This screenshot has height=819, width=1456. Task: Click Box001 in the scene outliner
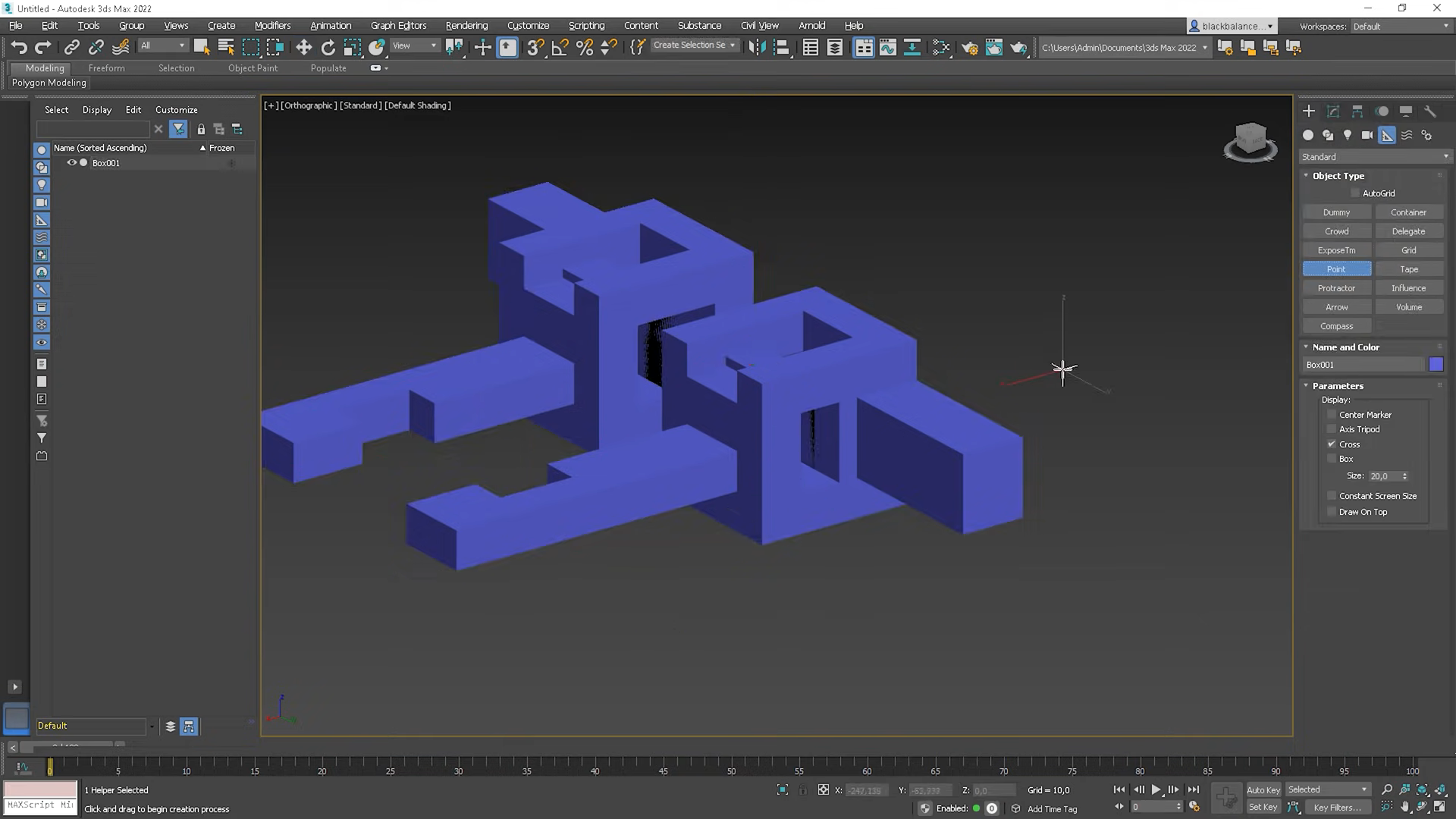105,163
